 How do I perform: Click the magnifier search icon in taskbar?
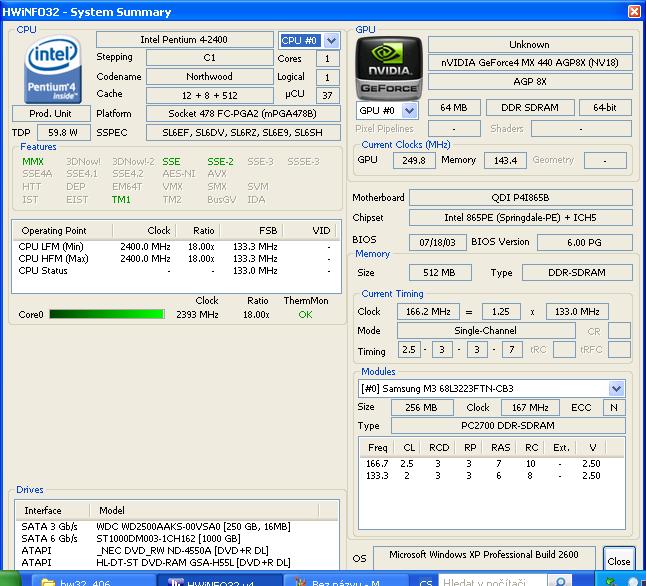(560, 581)
